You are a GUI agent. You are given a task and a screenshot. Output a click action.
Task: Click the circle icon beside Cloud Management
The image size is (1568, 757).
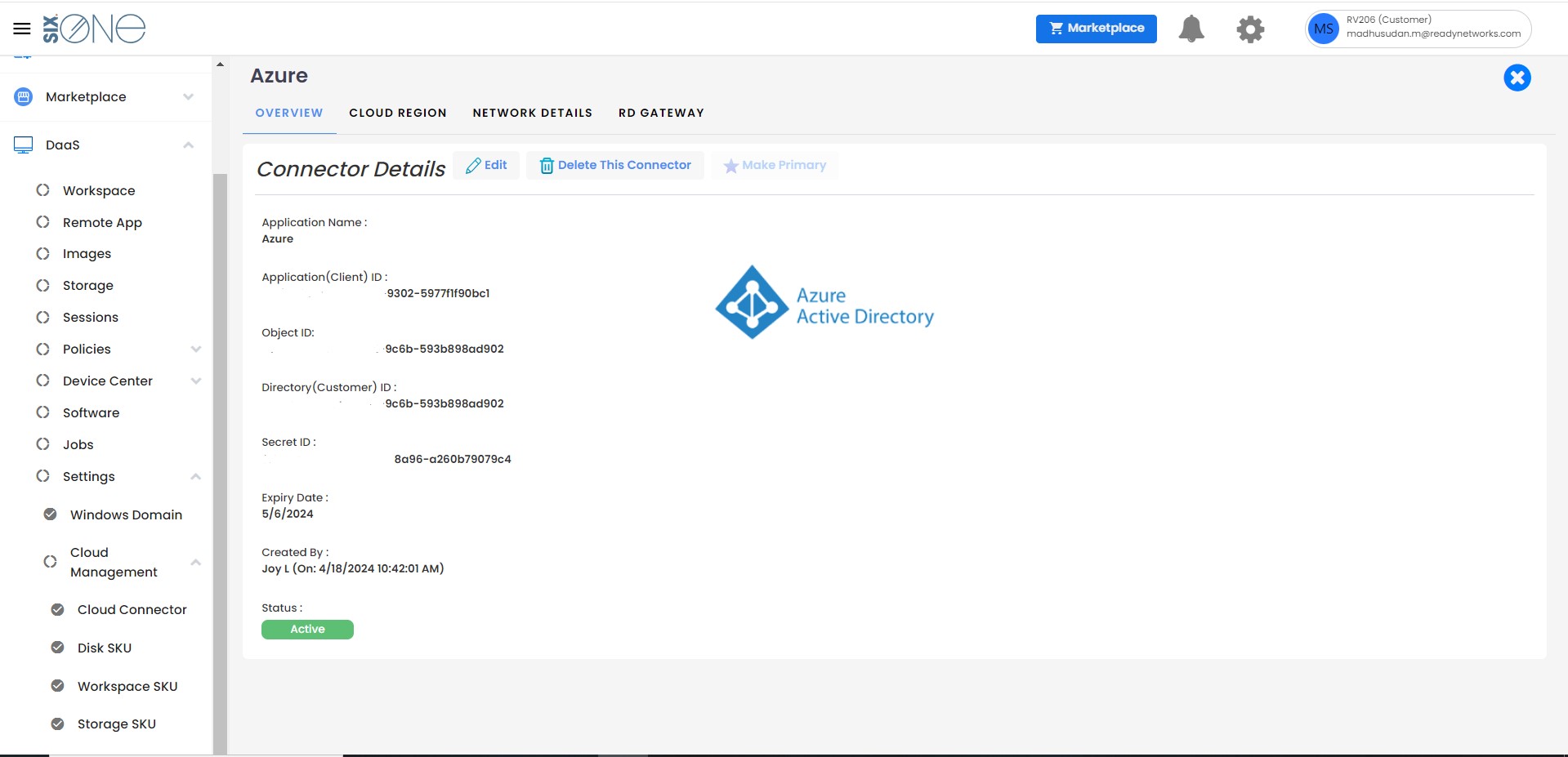click(51, 562)
